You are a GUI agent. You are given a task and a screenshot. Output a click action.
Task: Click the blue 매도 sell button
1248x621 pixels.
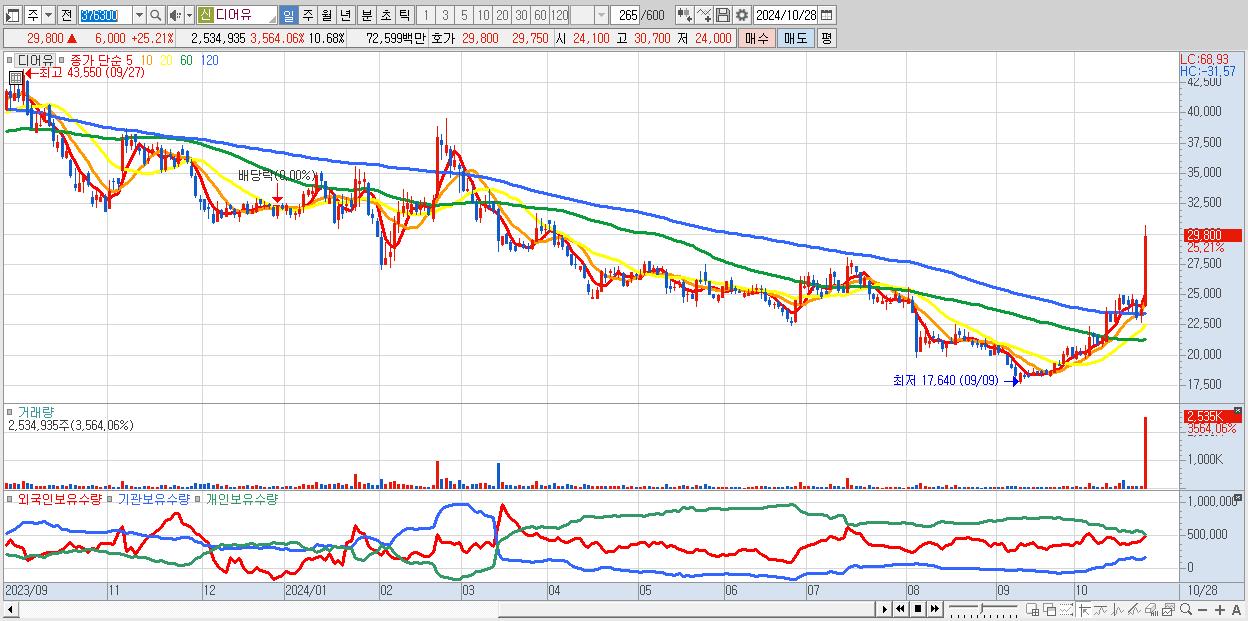click(796, 38)
